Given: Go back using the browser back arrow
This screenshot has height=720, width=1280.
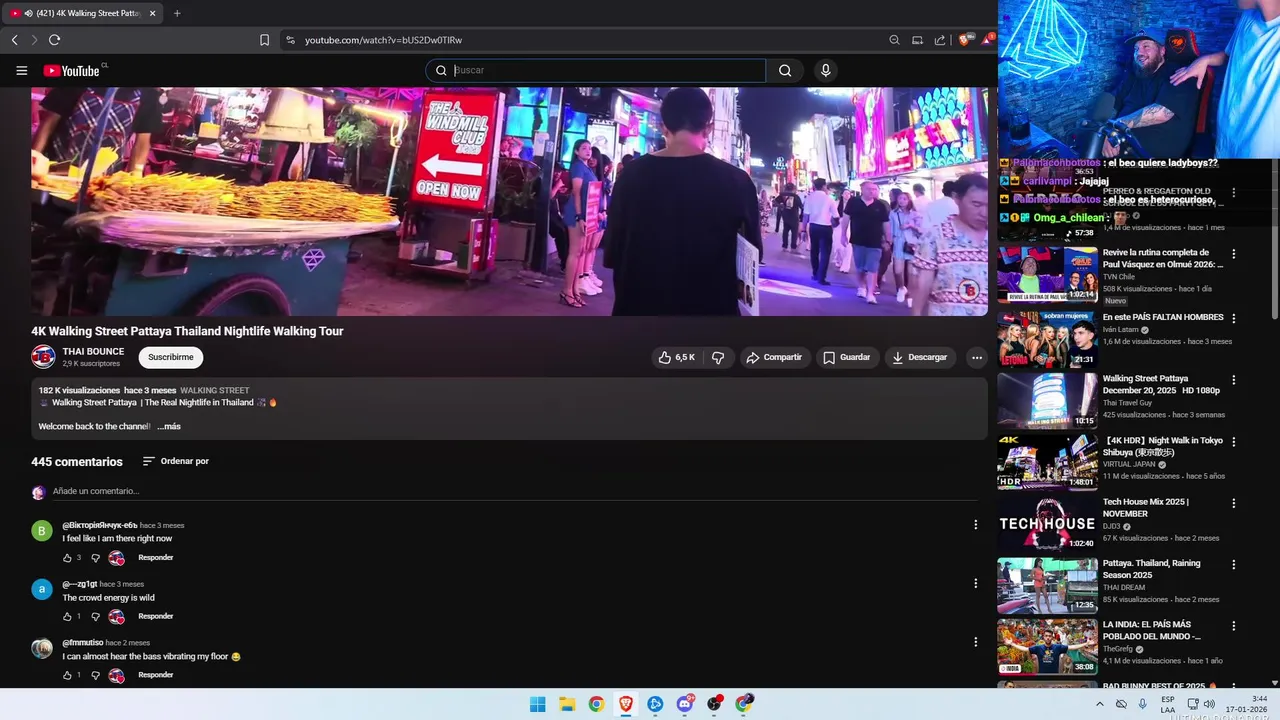Looking at the screenshot, I should (14, 40).
